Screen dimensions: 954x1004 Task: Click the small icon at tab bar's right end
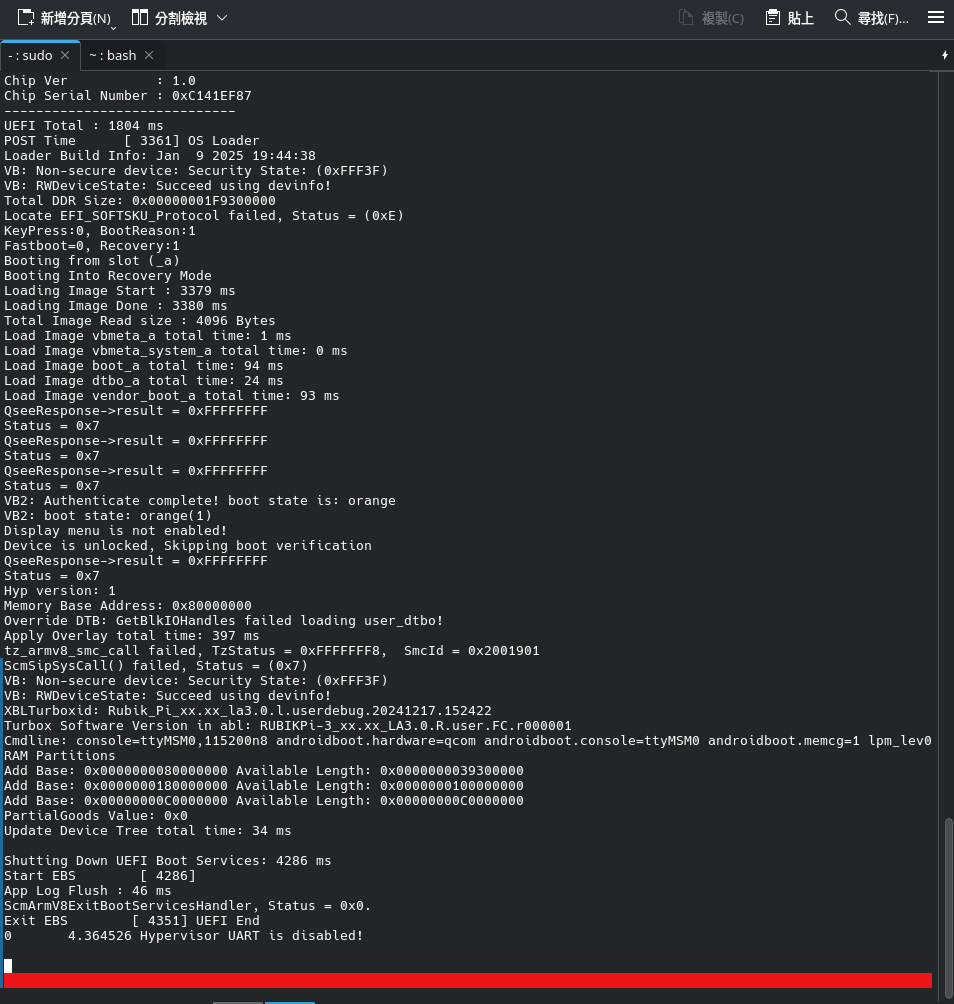coord(945,55)
